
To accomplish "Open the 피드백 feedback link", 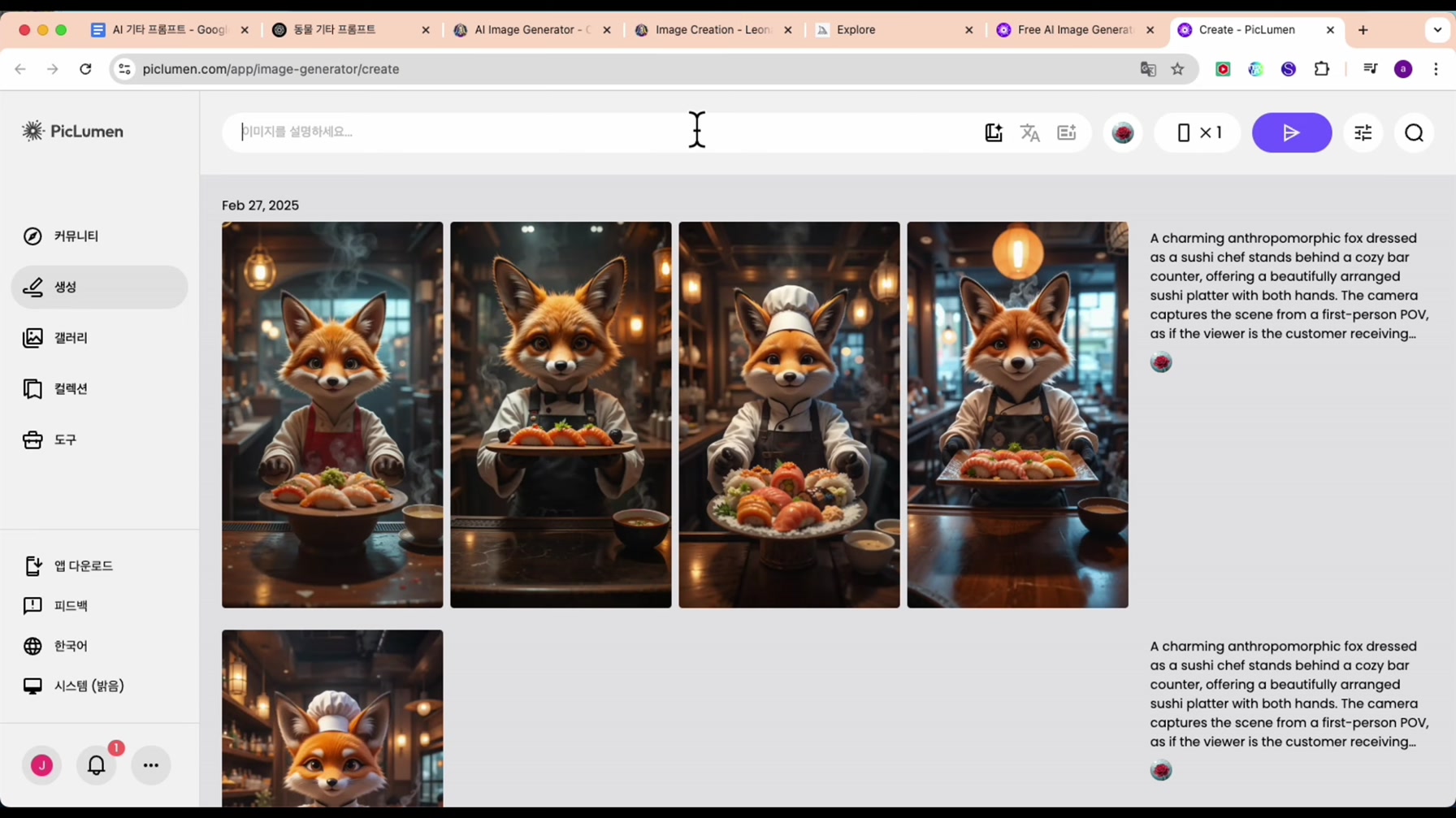I will coord(55,606).
